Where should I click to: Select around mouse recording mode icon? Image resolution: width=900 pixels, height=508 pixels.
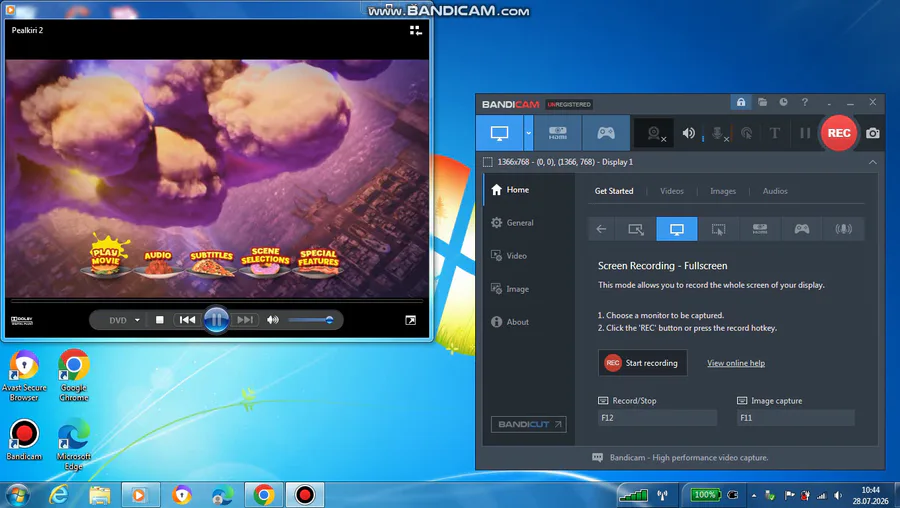tap(718, 229)
